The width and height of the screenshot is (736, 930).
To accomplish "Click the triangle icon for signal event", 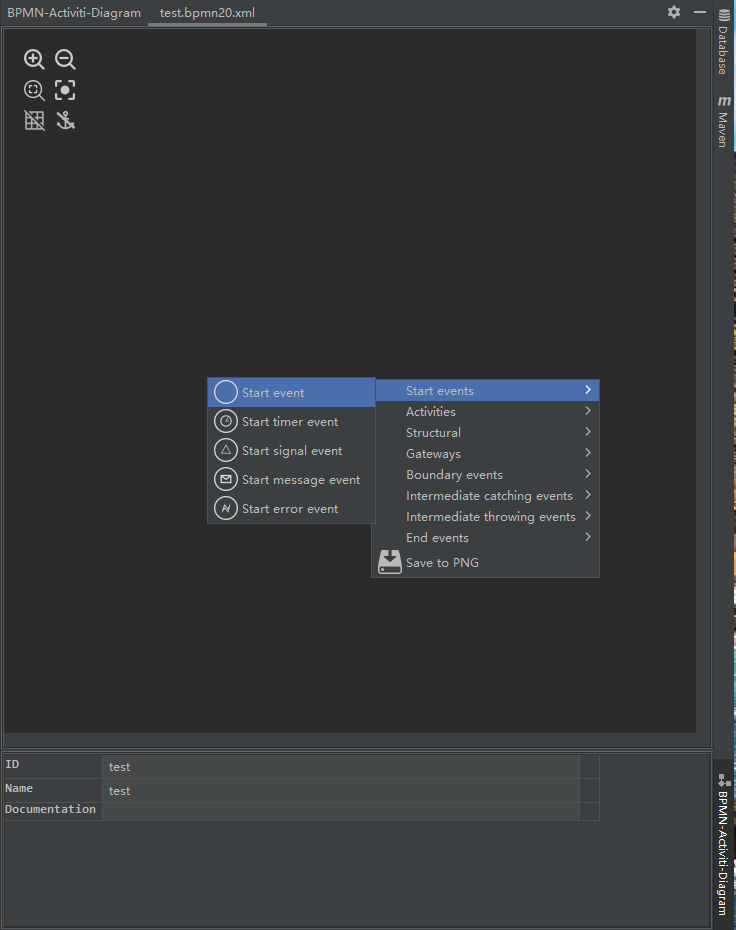I will [x=226, y=450].
